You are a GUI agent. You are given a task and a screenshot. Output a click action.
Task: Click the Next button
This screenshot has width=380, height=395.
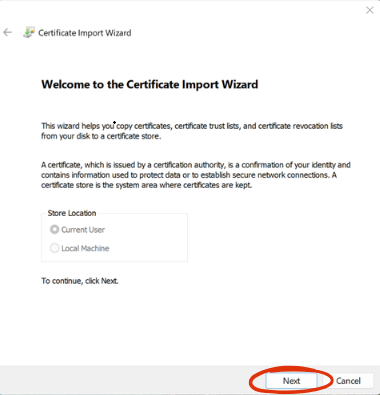tap(291, 381)
